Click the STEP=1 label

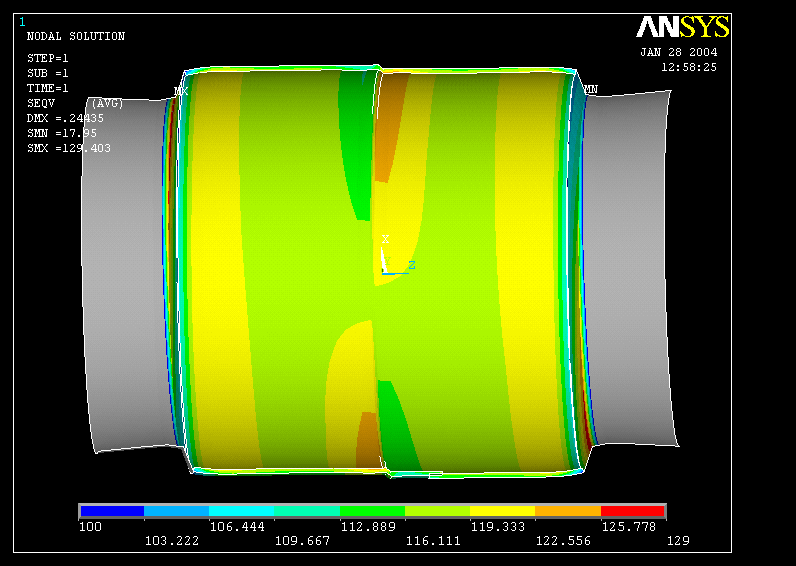coord(48,58)
